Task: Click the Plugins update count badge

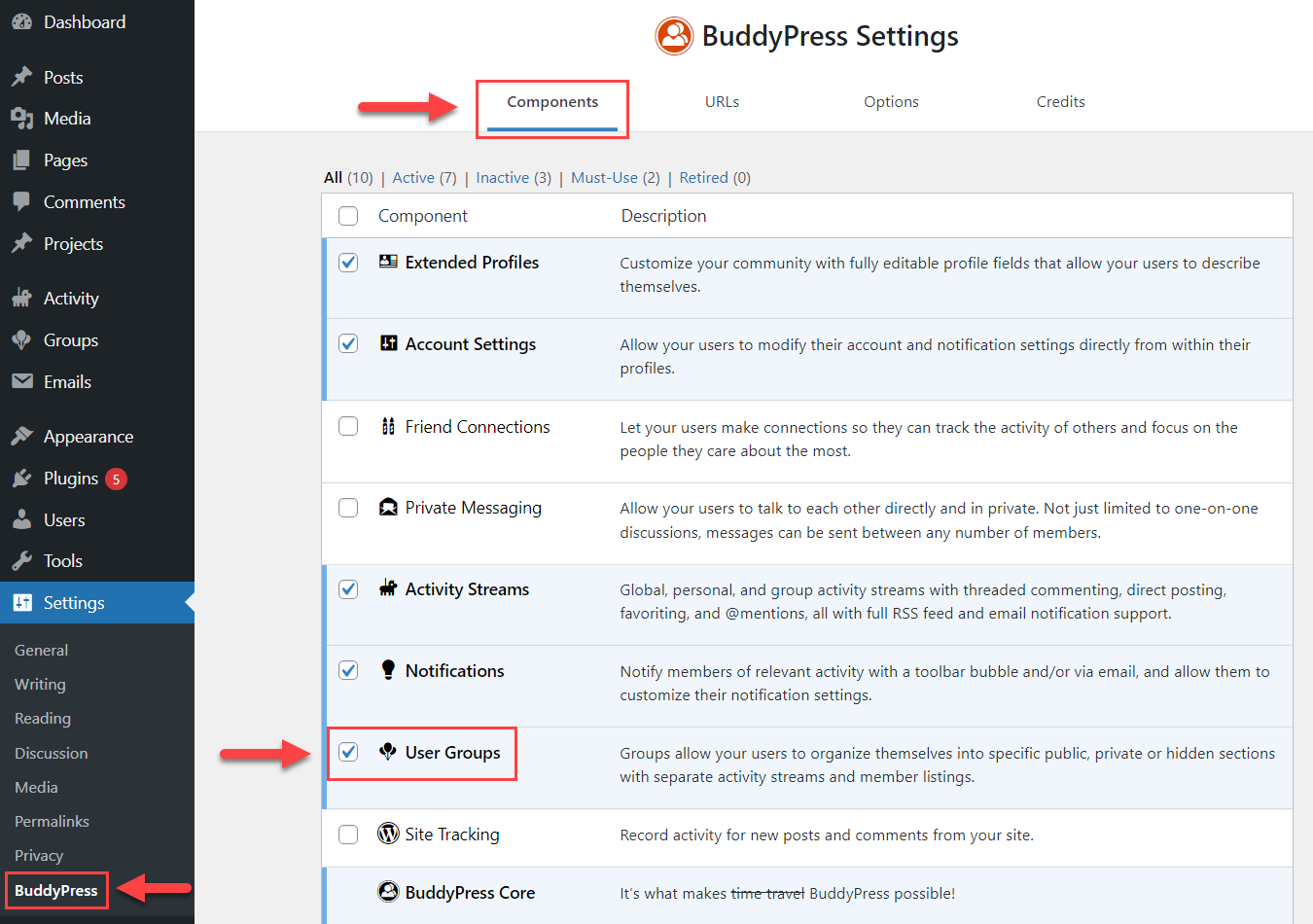Action: 116,479
